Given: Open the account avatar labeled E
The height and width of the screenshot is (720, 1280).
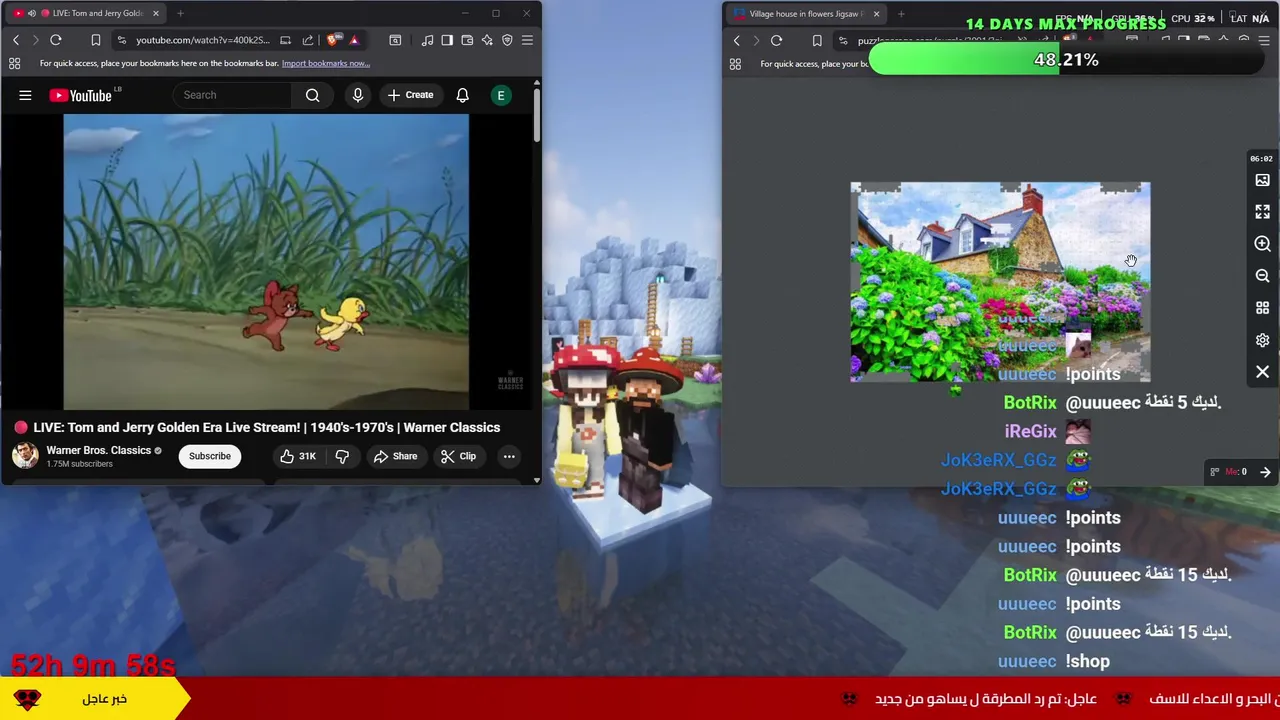Looking at the screenshot, I should 501,95.
